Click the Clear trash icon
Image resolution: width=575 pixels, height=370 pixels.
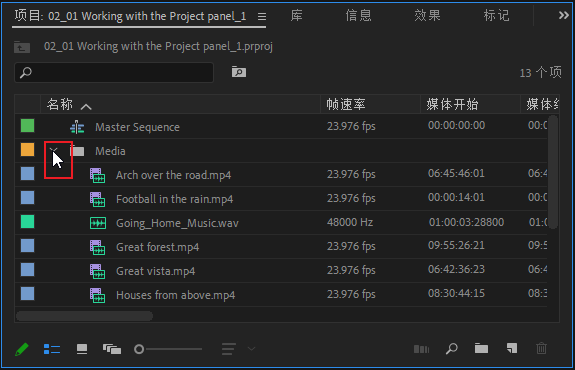(542, 348)
